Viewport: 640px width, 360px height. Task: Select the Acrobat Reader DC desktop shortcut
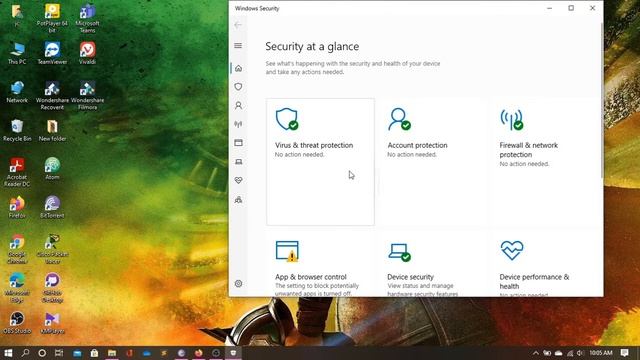pyautogui.click(x=17, y=172)
